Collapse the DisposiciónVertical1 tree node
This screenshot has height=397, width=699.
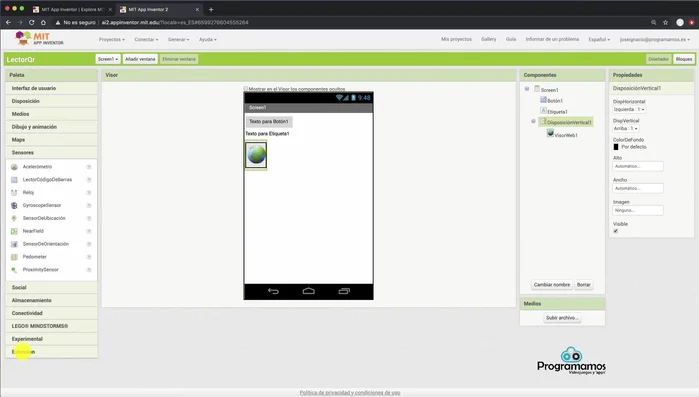tap(533, 121)
